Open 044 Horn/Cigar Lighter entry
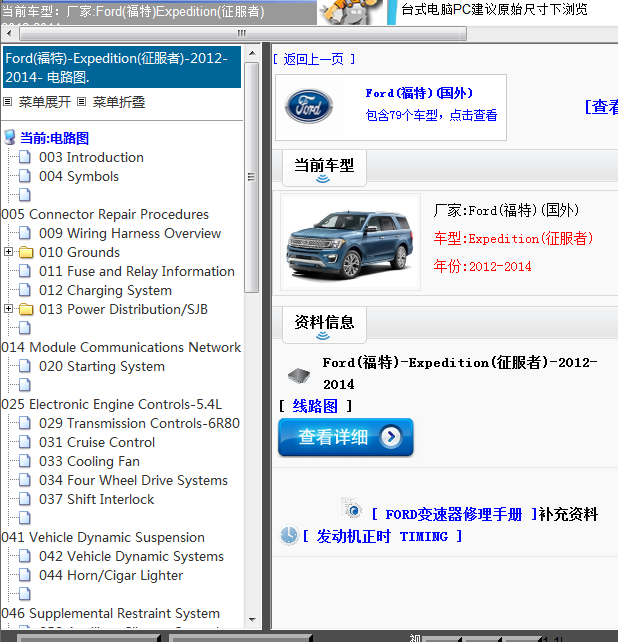The height and width of the screenshot is (642, 618). [x=111, y=575]
